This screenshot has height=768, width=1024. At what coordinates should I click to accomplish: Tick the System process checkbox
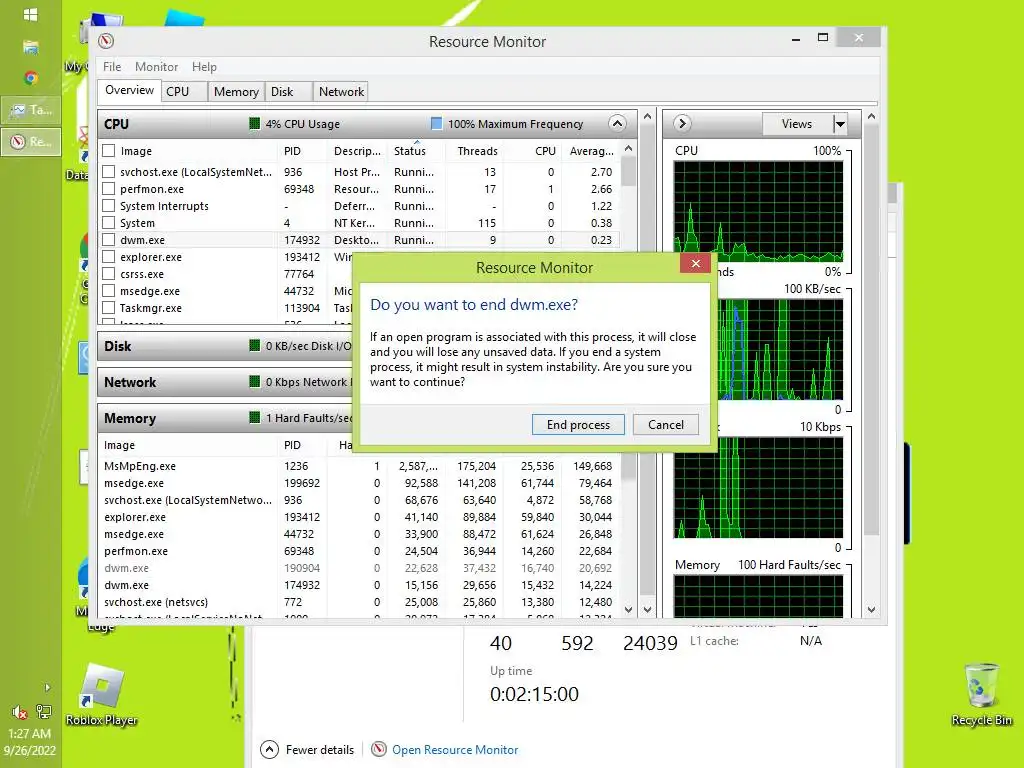coord(109,223)
